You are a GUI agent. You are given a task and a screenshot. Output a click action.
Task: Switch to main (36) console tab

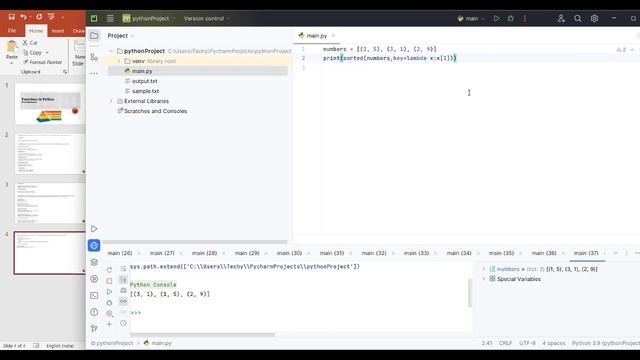[x=544, y=253]
